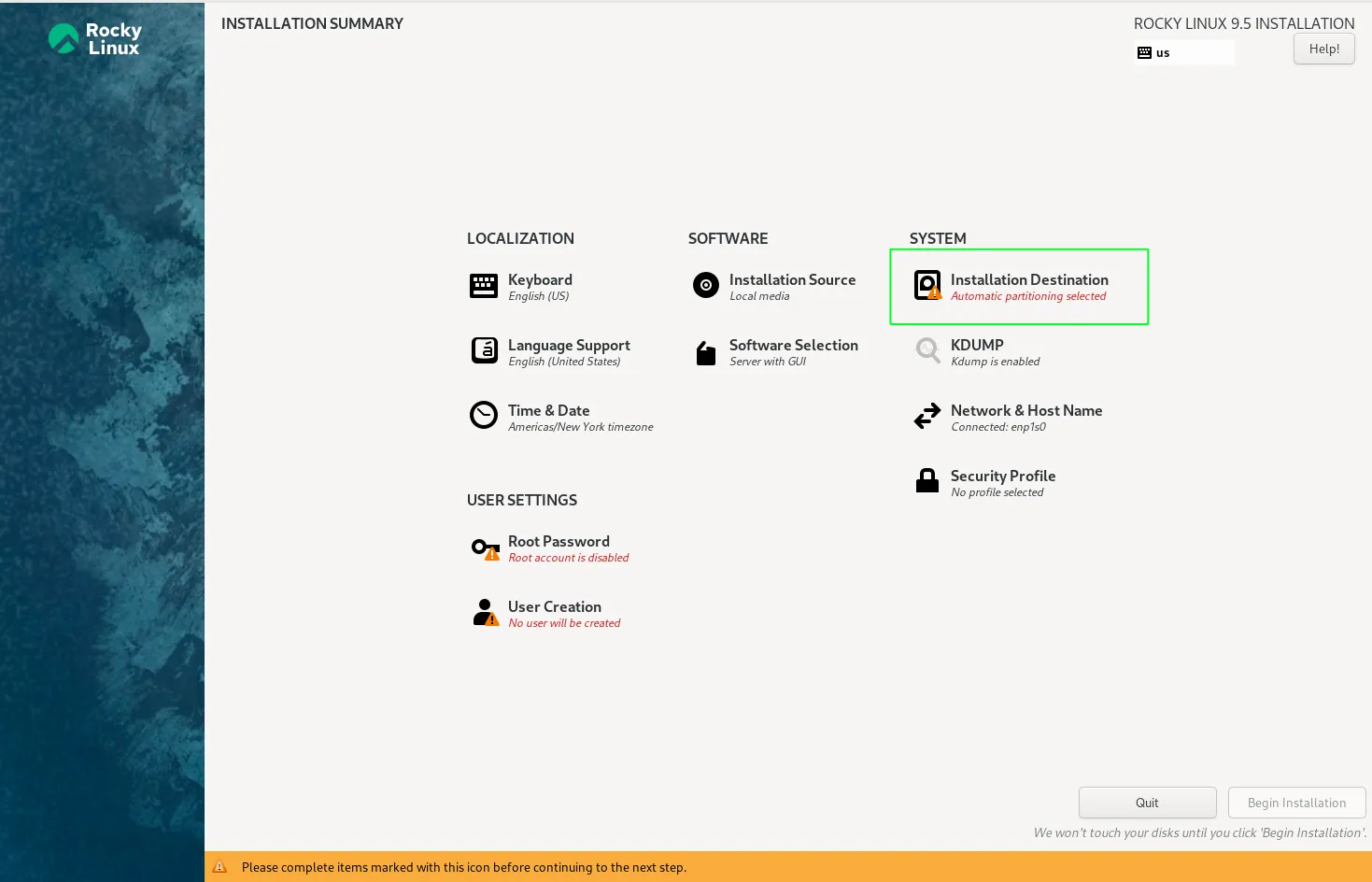Click the User Creation person icon

(x=486, y=612)
